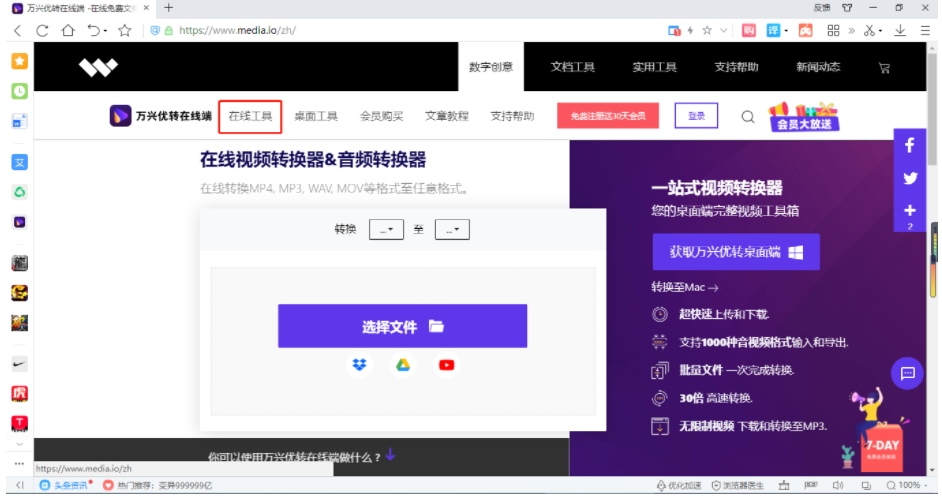The width and height of the screenshot is (942, 496).
Task: Close the 万兴优转在线端 browser tab
Action: (146, 8)
